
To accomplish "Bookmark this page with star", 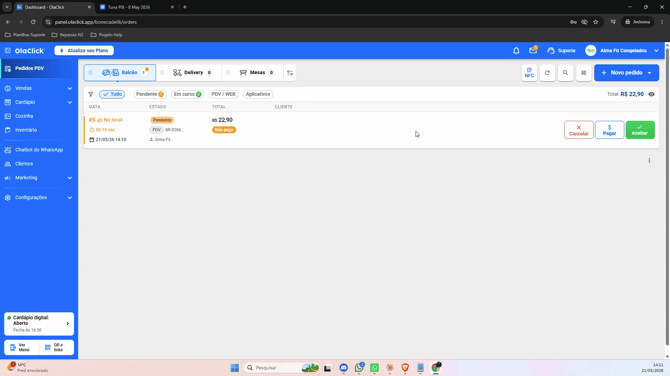I will tap(596, 22).
